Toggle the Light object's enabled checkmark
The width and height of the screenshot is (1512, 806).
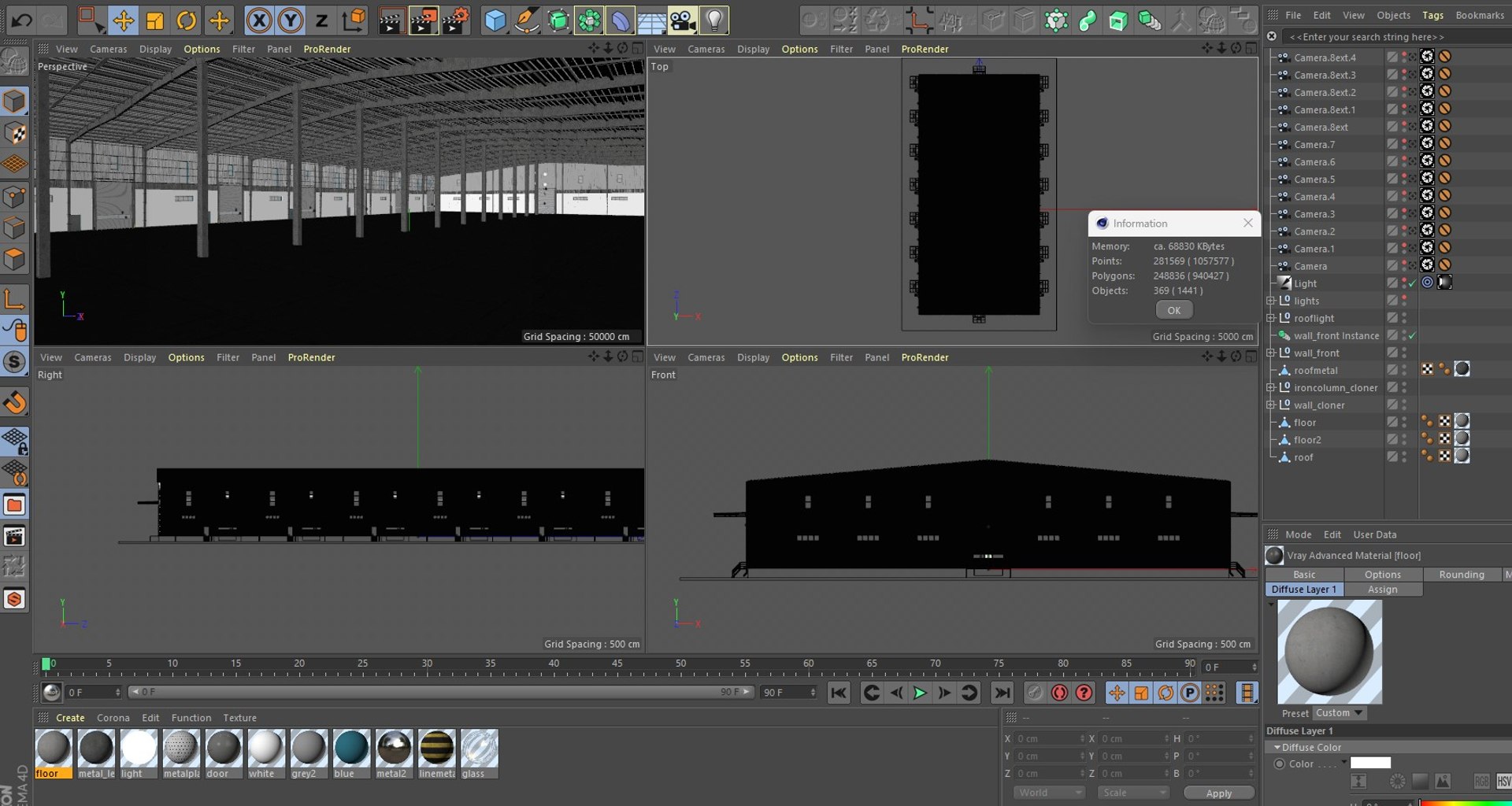pos(1412,283)
